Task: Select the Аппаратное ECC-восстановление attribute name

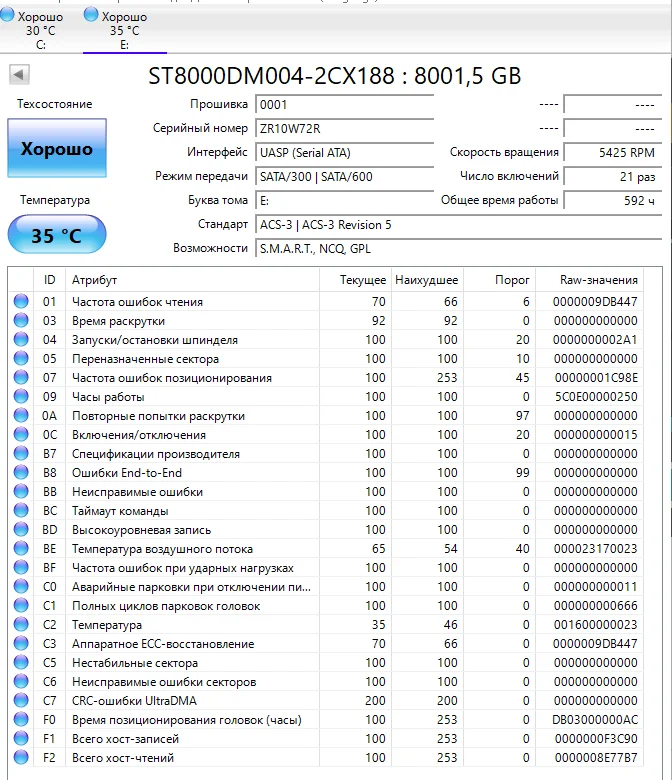Action: (163, 644)
